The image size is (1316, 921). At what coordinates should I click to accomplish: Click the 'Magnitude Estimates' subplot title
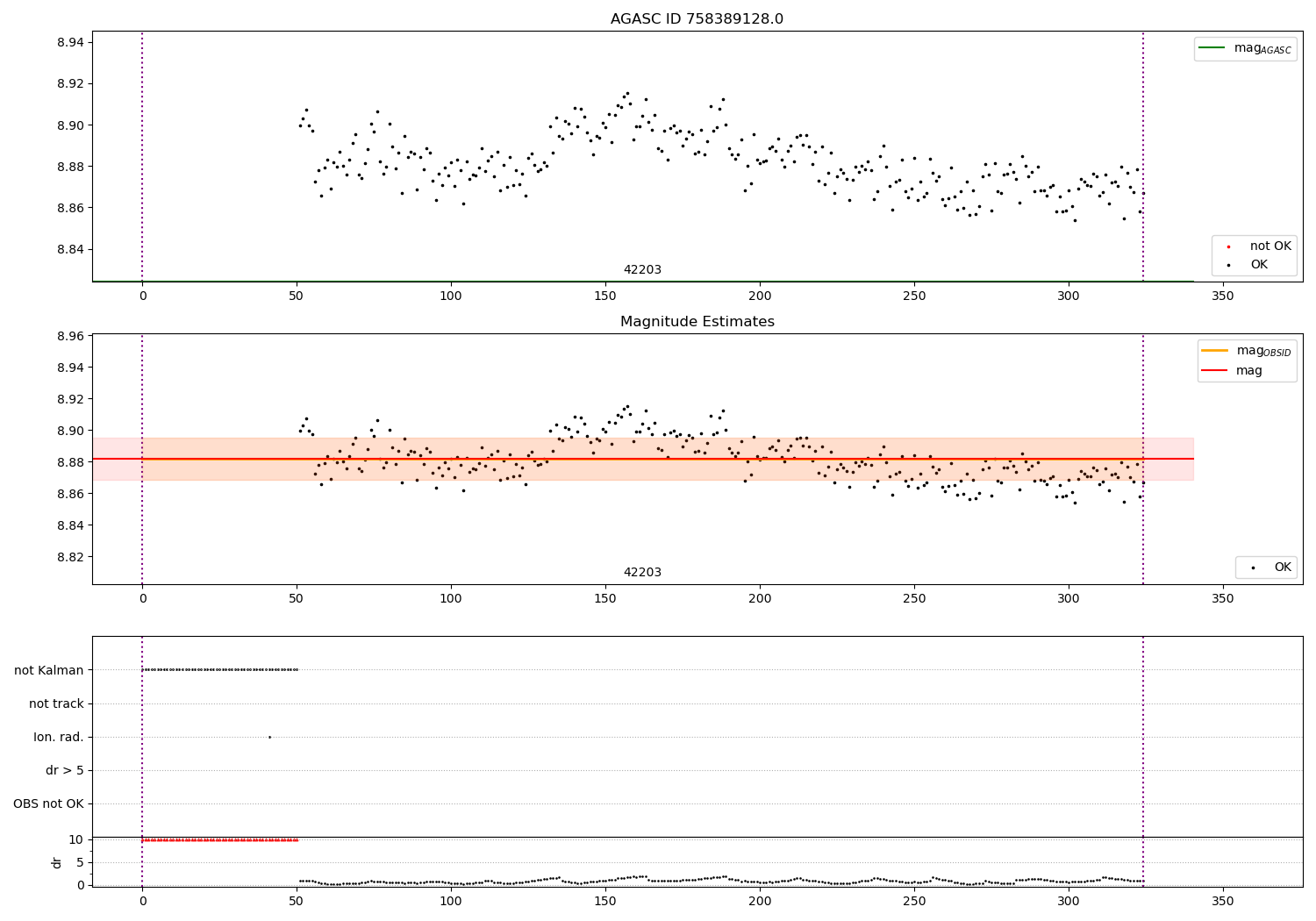[697, 322]
